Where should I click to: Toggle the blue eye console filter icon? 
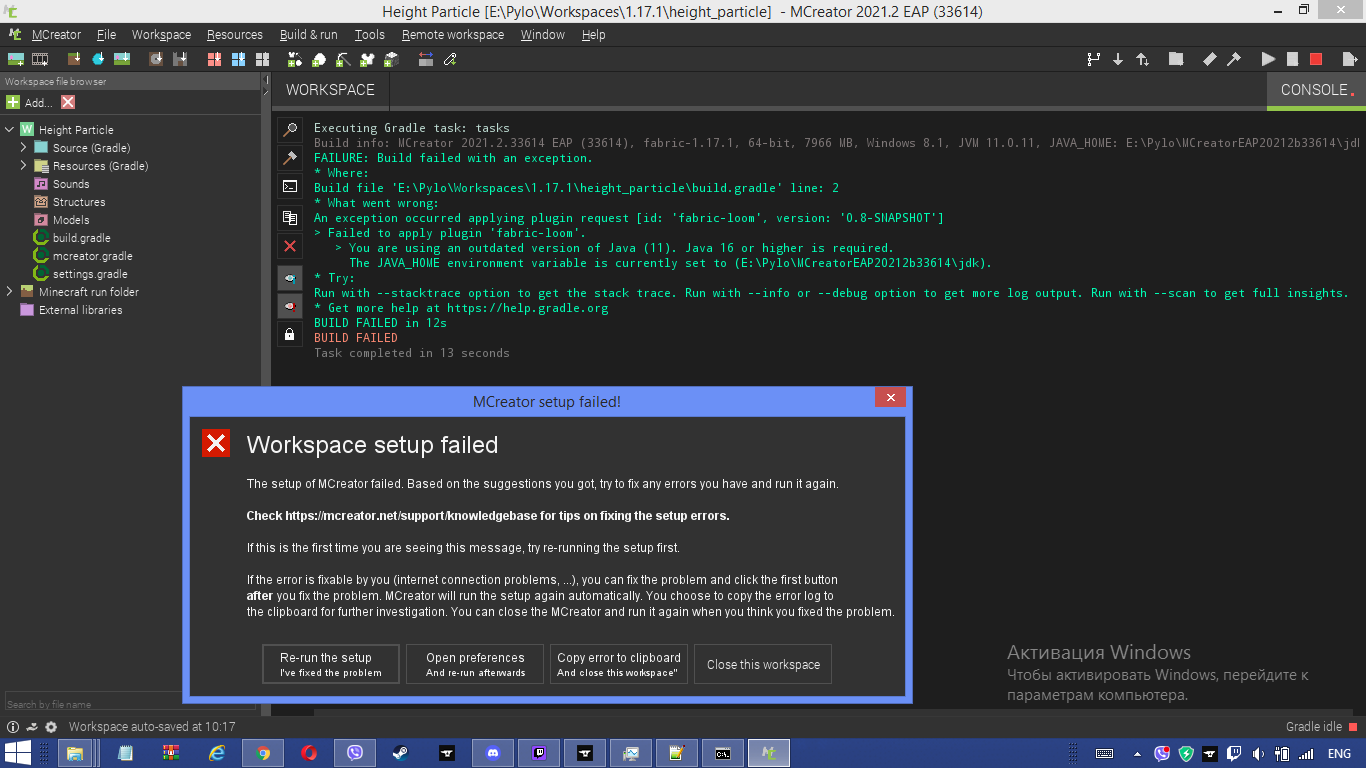click(289, 277)
